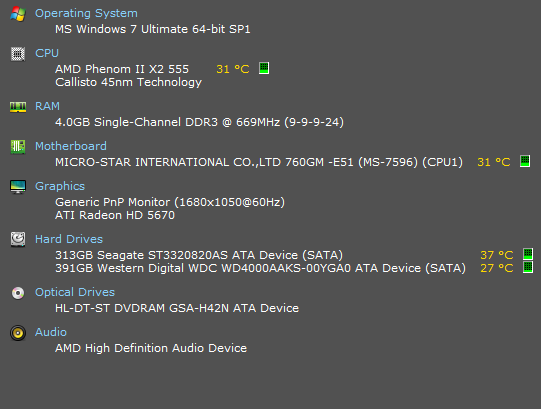This screenshot has width=541, height=409.
Task: Open the RAM section heading
Action: pyautogui.click(x=48, y=106)
